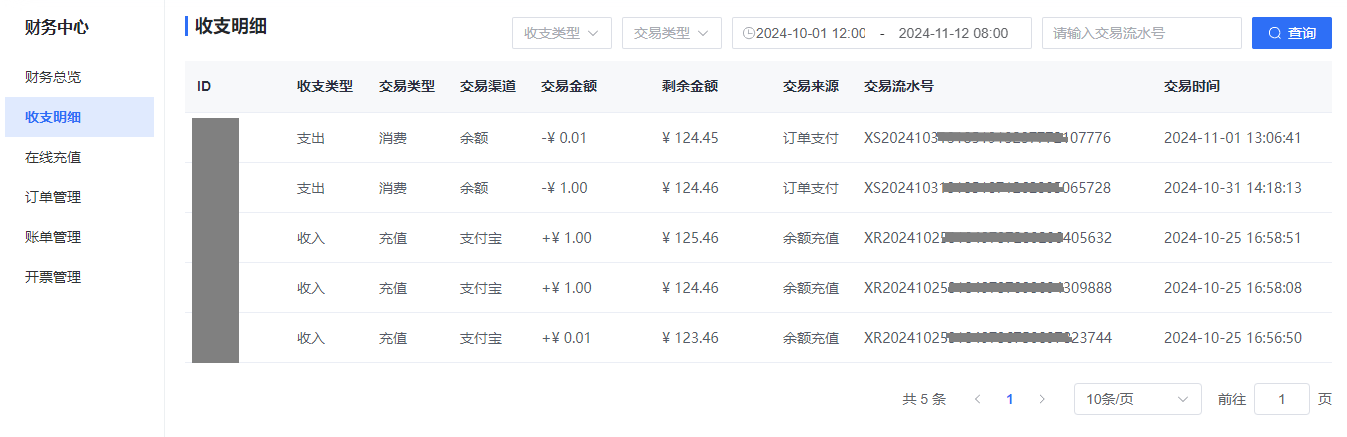Click timestamp 2024-10-25 16:58:08
Image resolution: width=1347 pixels, height=437 pixels.
coord(1233,288)
